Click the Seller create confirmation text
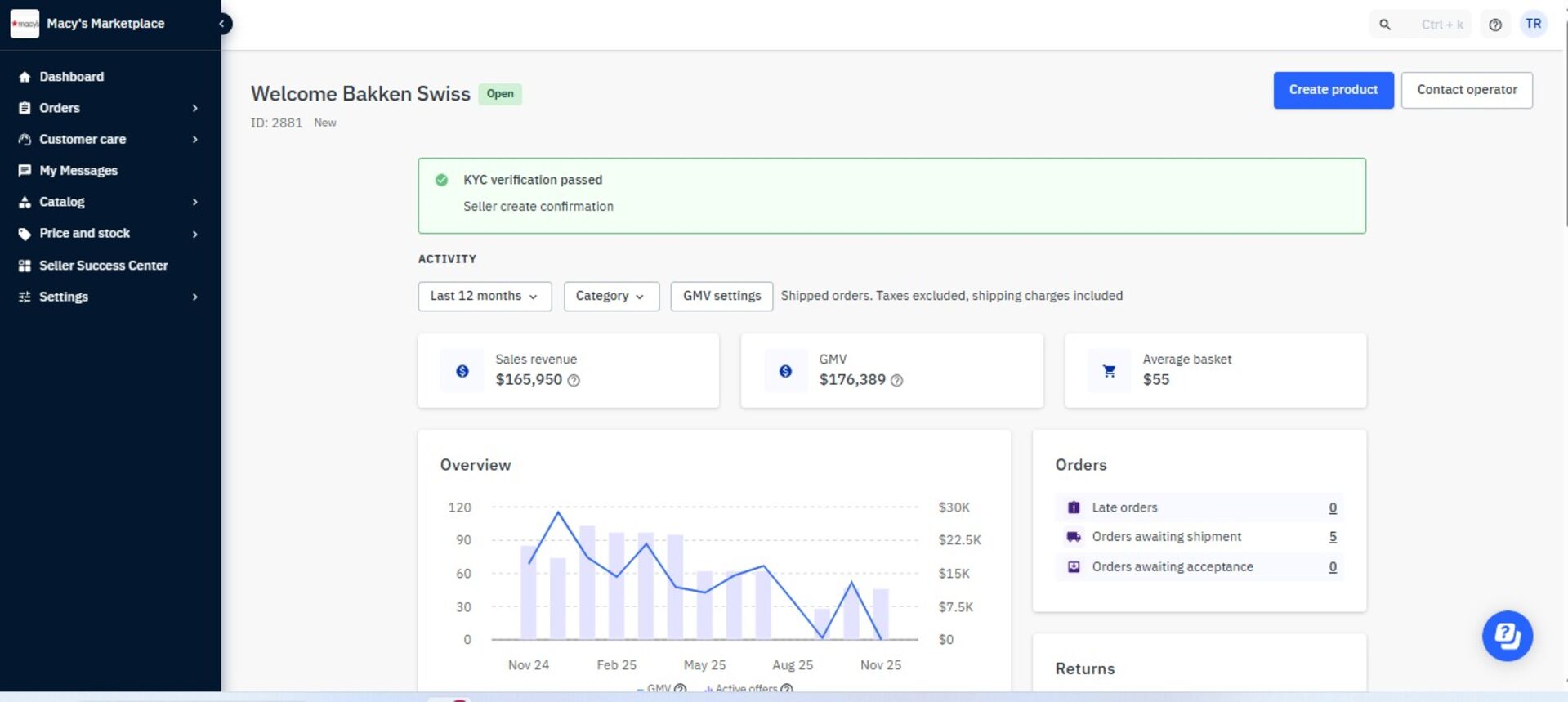 (538, 207)
